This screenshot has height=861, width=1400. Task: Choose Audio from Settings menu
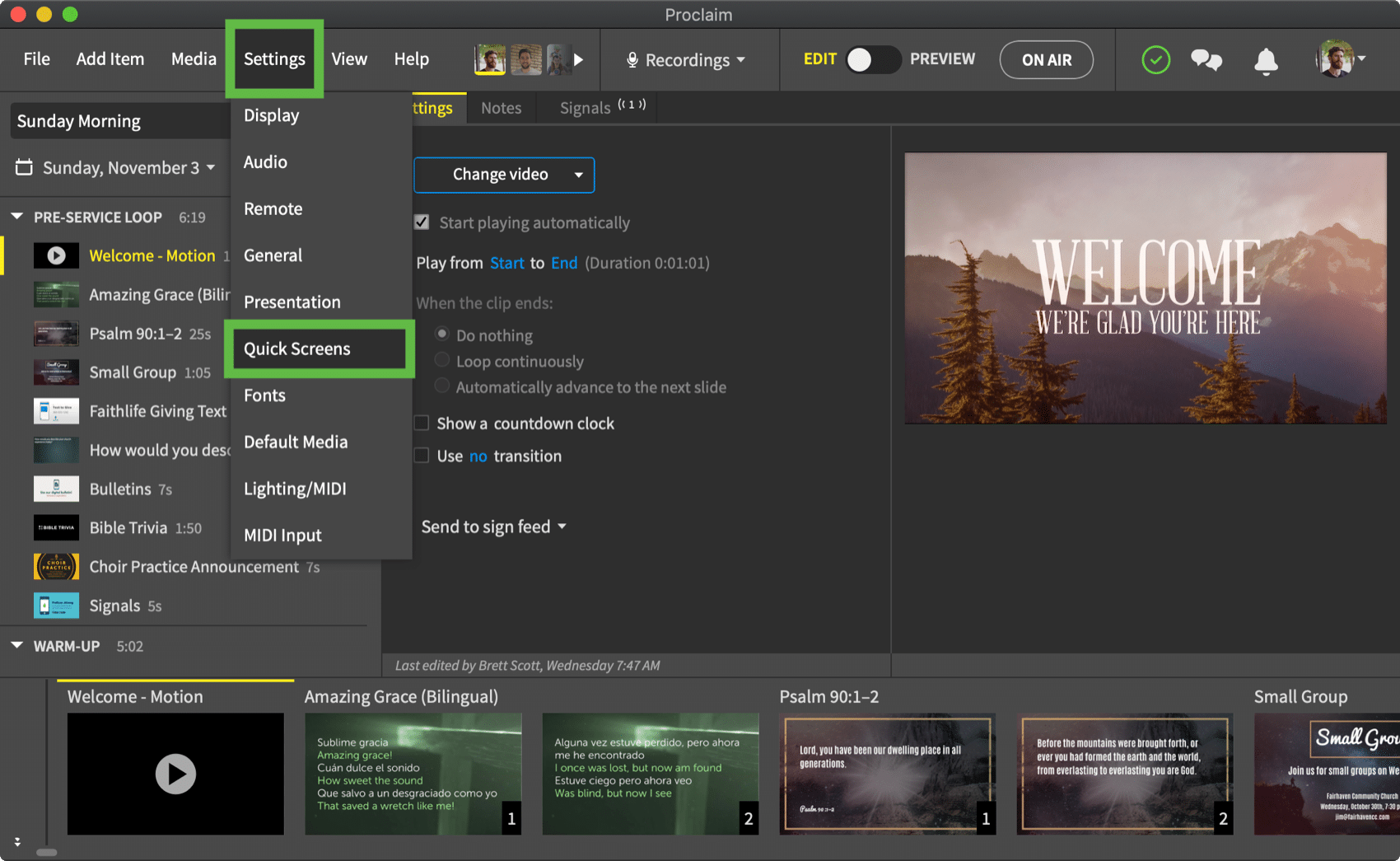click(321, 162)
